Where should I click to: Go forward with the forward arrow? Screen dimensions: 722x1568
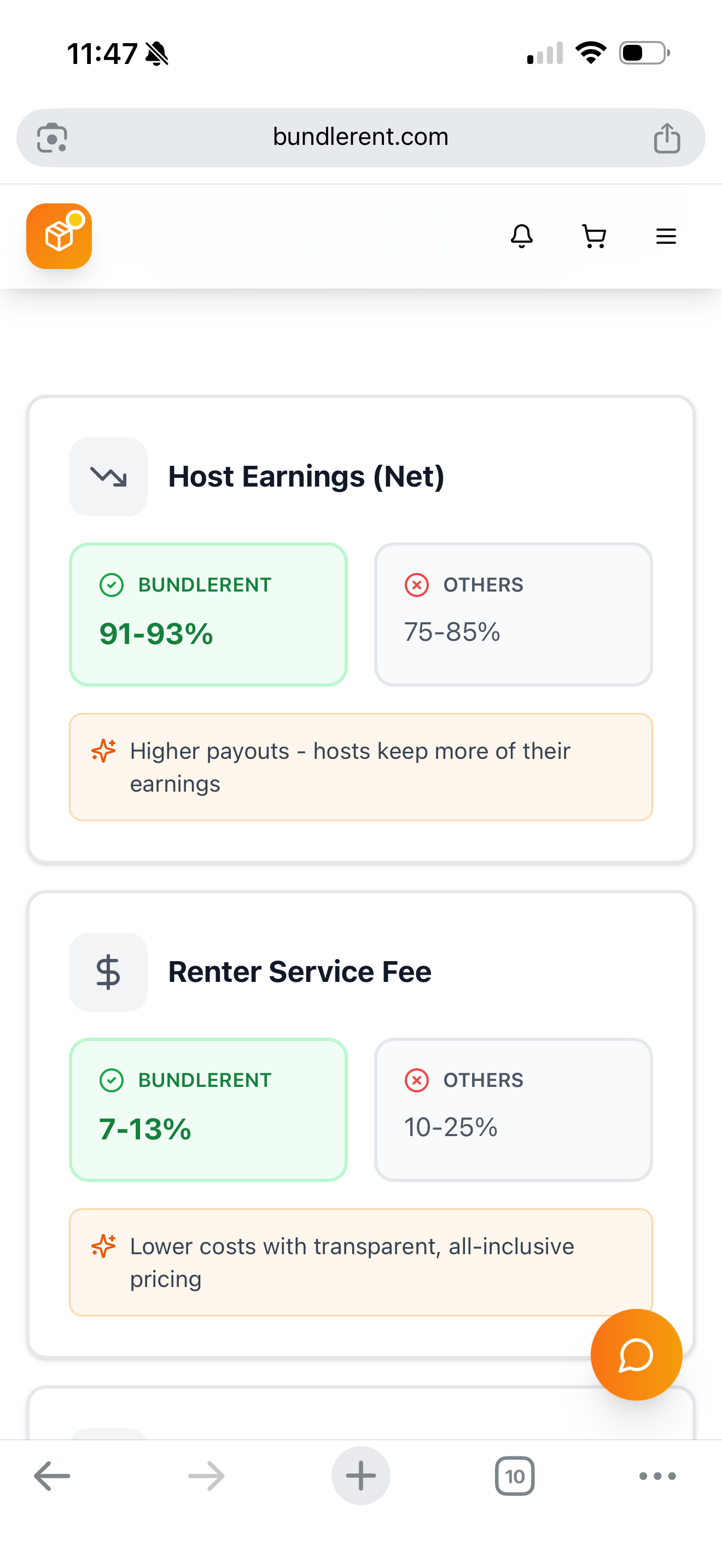(x=206, y=1476)
